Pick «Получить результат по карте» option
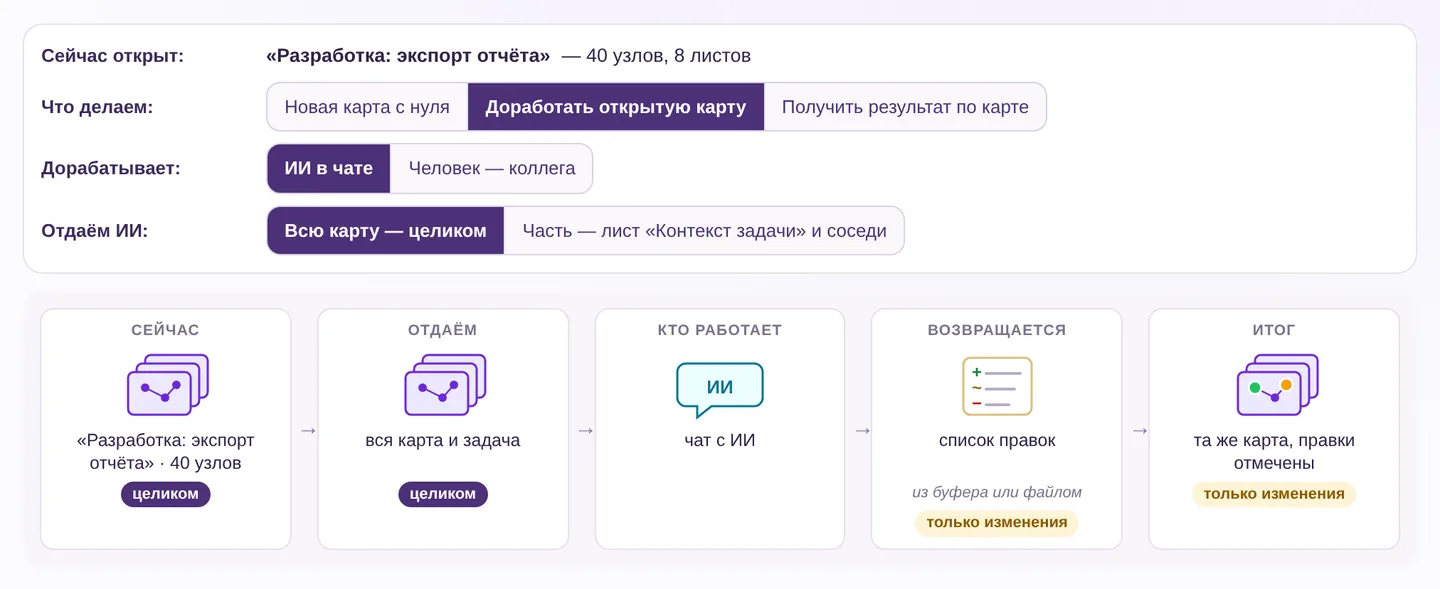This screenshot has width=1440, height=589. [x=905, y=107]
